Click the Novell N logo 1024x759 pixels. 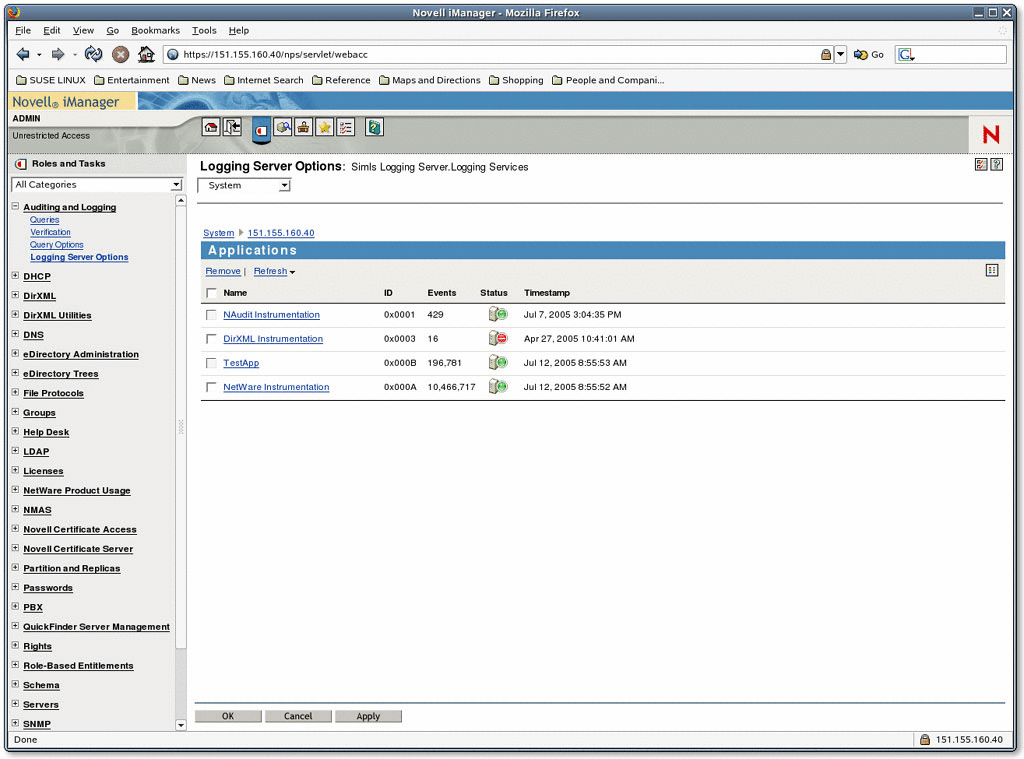(x=991, y=135)
